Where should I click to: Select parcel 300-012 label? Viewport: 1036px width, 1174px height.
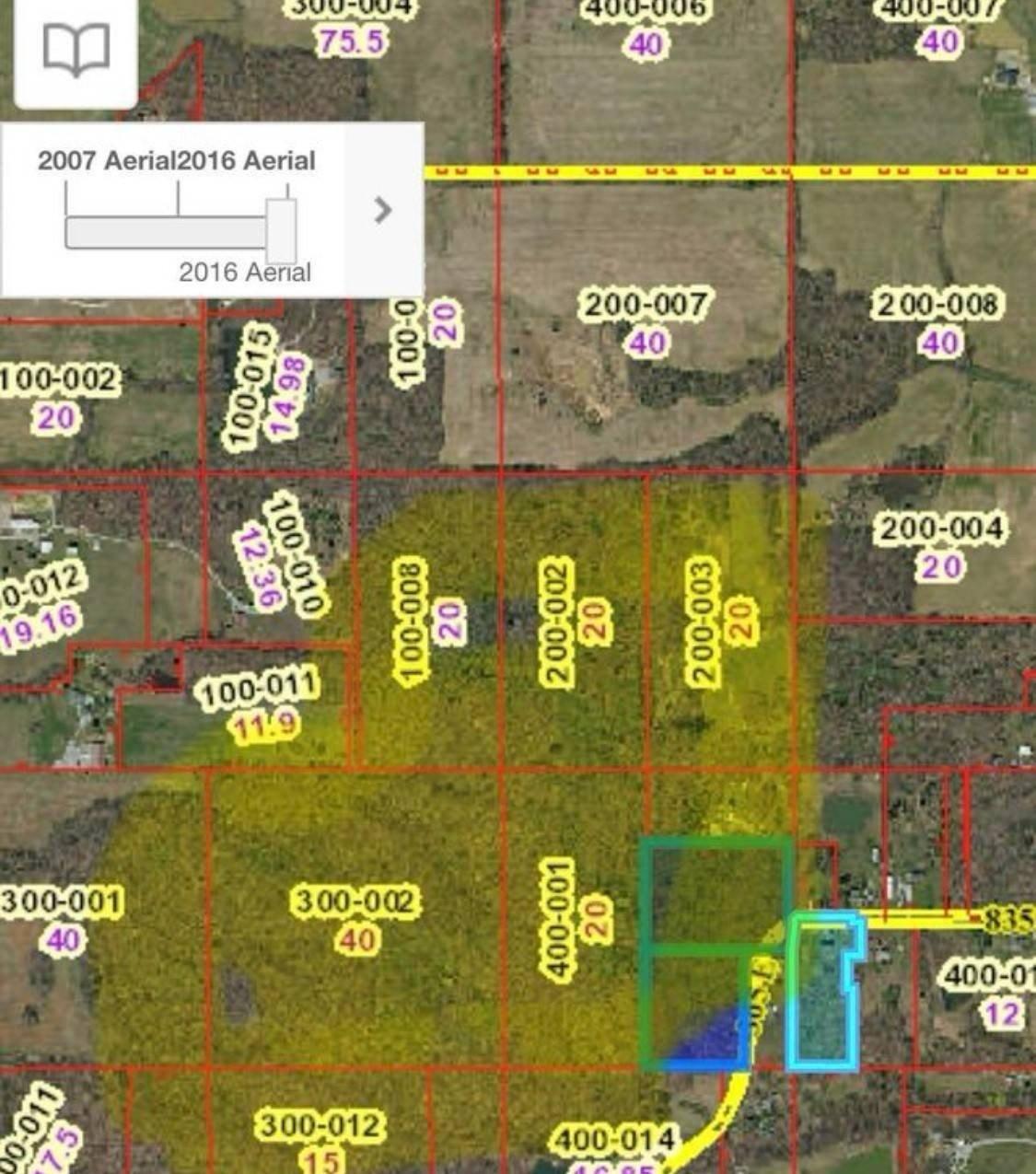click(320, 1126)
